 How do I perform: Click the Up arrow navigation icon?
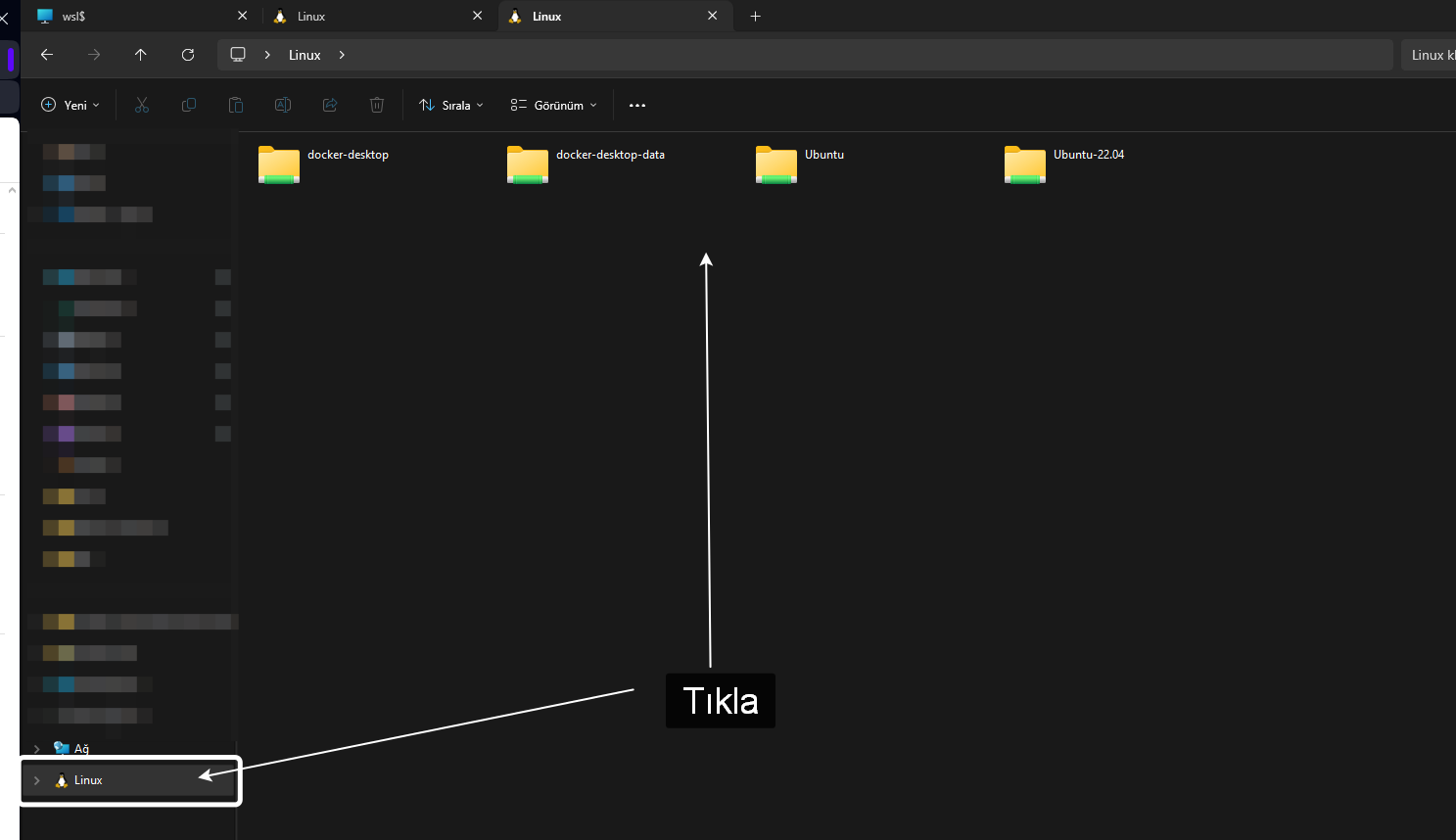[140, 55]
